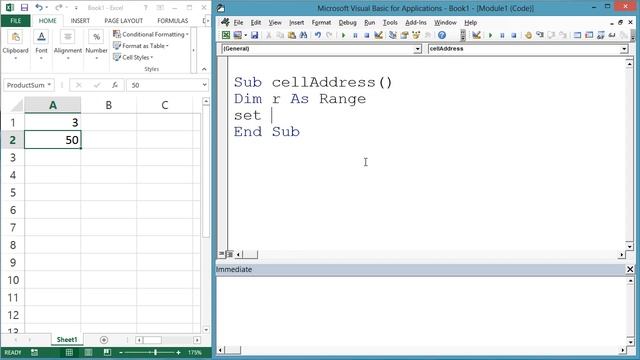Switch to Page Break Preview in status bar
Image resolution: width=640 pixels, height=360 pixels.
click(x=107, y=352)
